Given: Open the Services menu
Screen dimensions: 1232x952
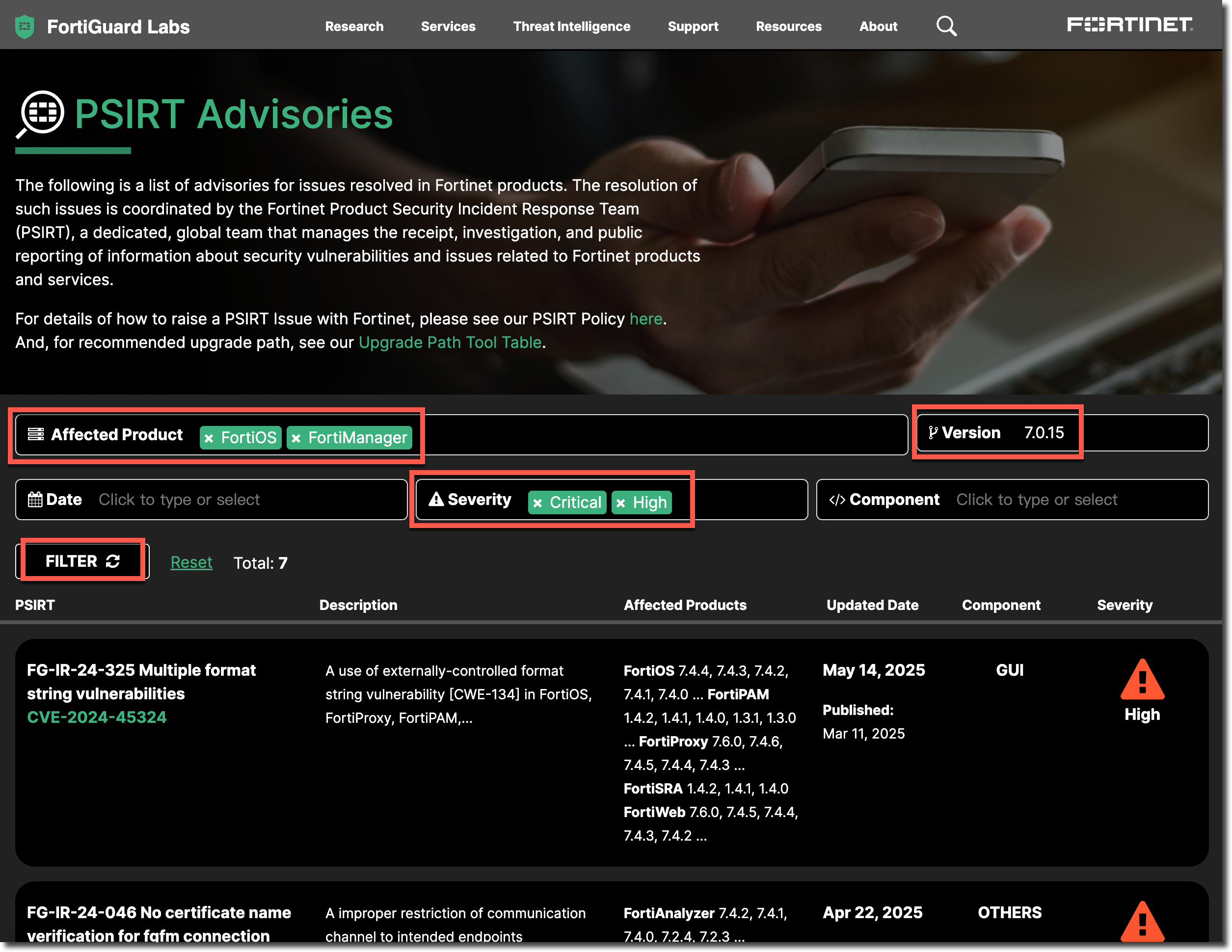Looking at the screenshot, I should point(448,26).
